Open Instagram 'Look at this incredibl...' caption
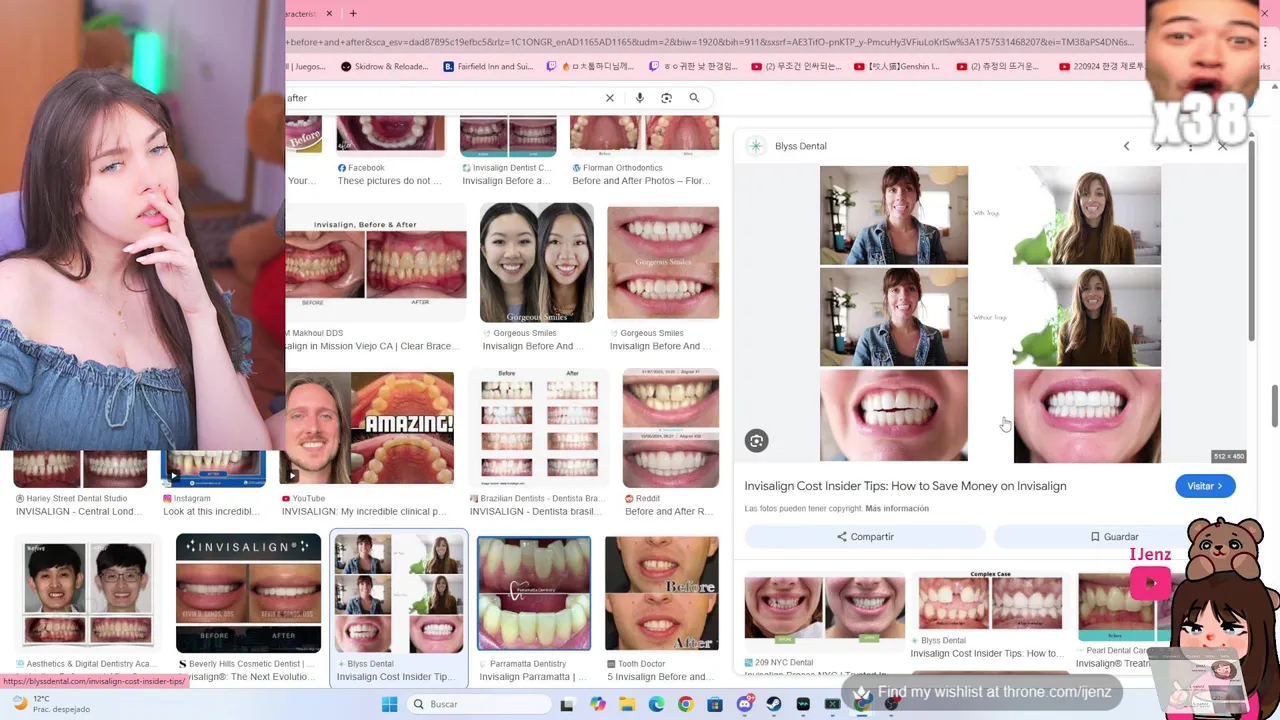1280x720 pixels. [x=213, y=511]
